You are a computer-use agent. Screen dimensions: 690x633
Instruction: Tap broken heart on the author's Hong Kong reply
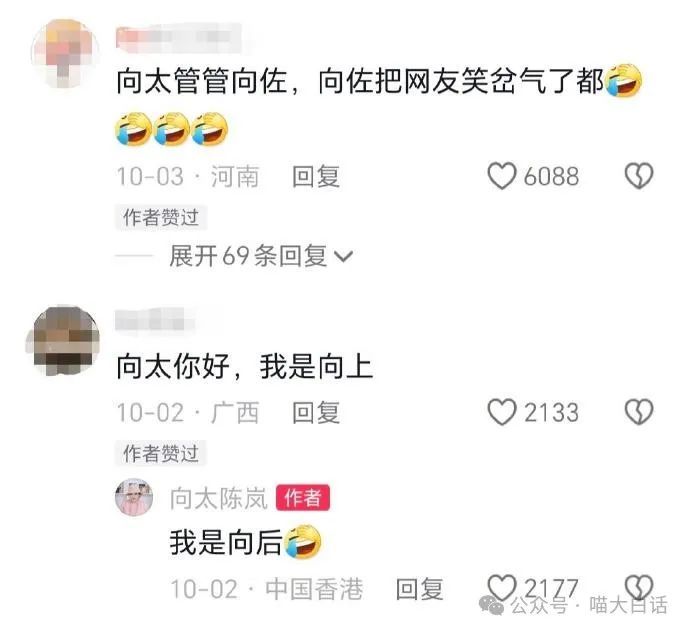click(x=639, y=587)
